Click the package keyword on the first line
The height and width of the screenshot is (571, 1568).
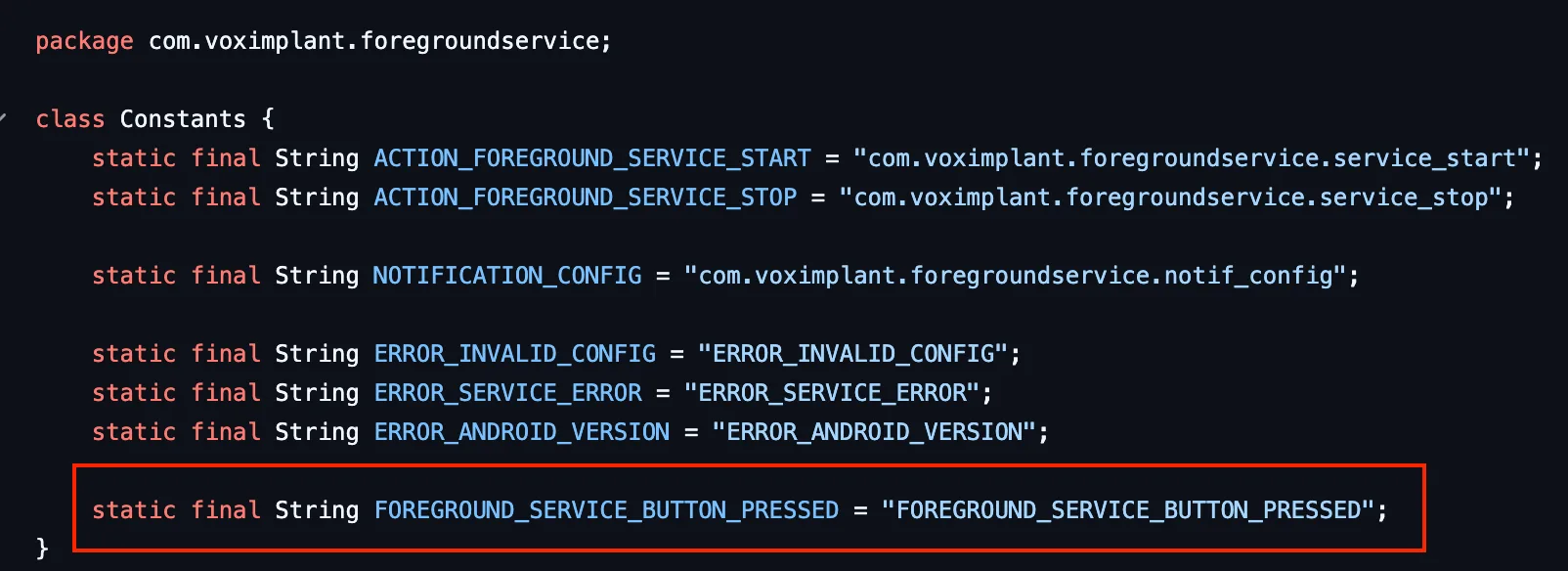(x=84, y=42)
